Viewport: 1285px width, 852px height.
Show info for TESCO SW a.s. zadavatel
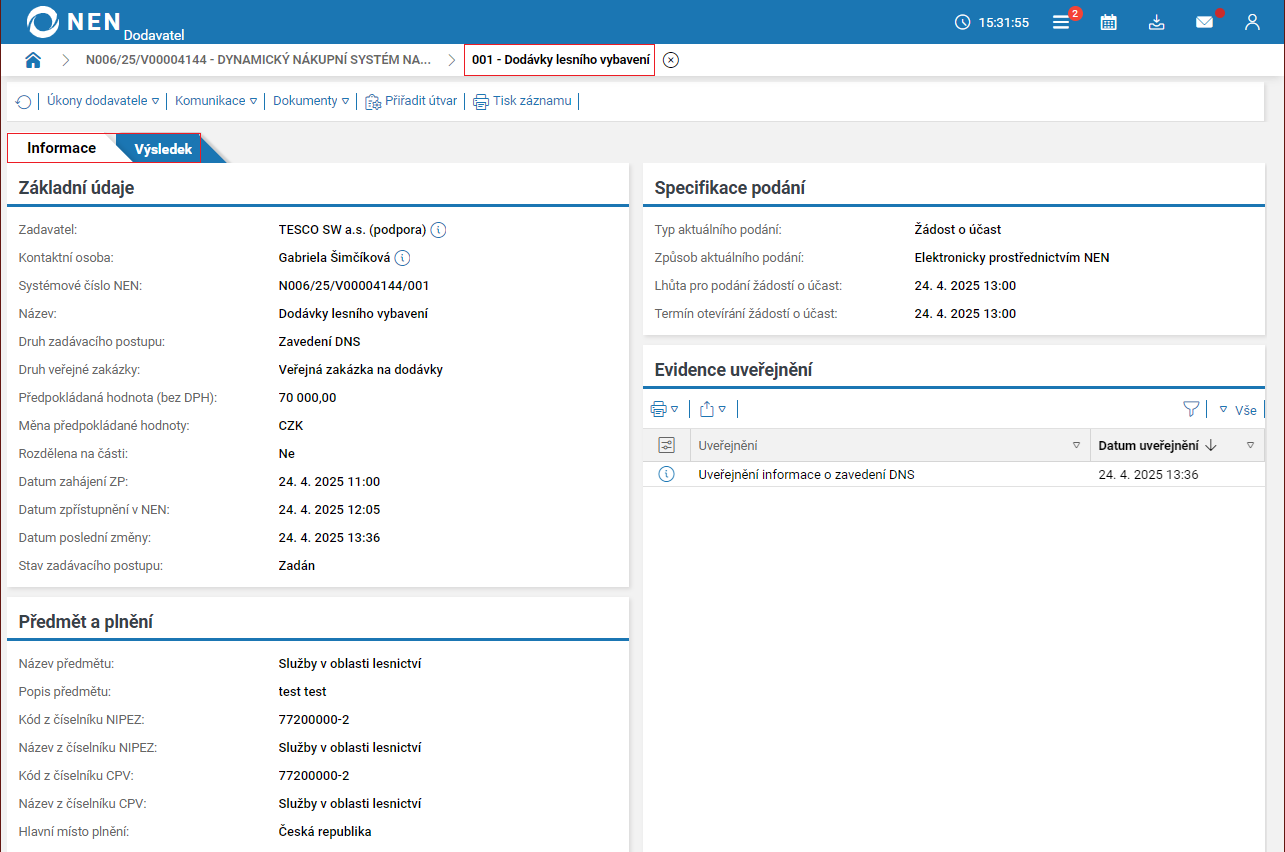pyautogui.click(x=438, y=230)
